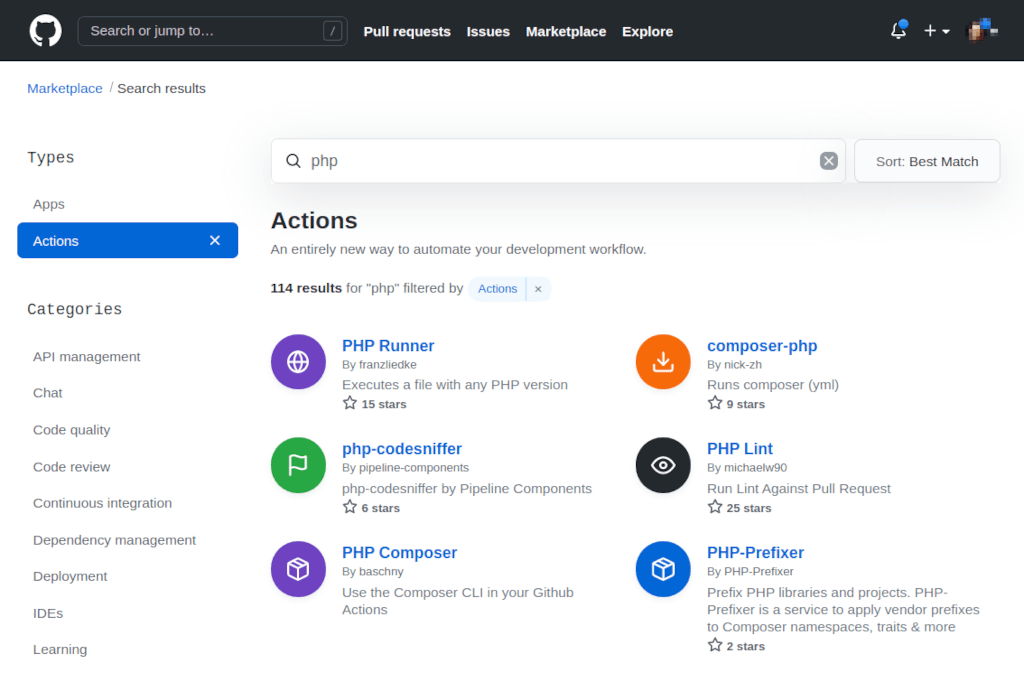Filter by API management category

pos(86,356)
